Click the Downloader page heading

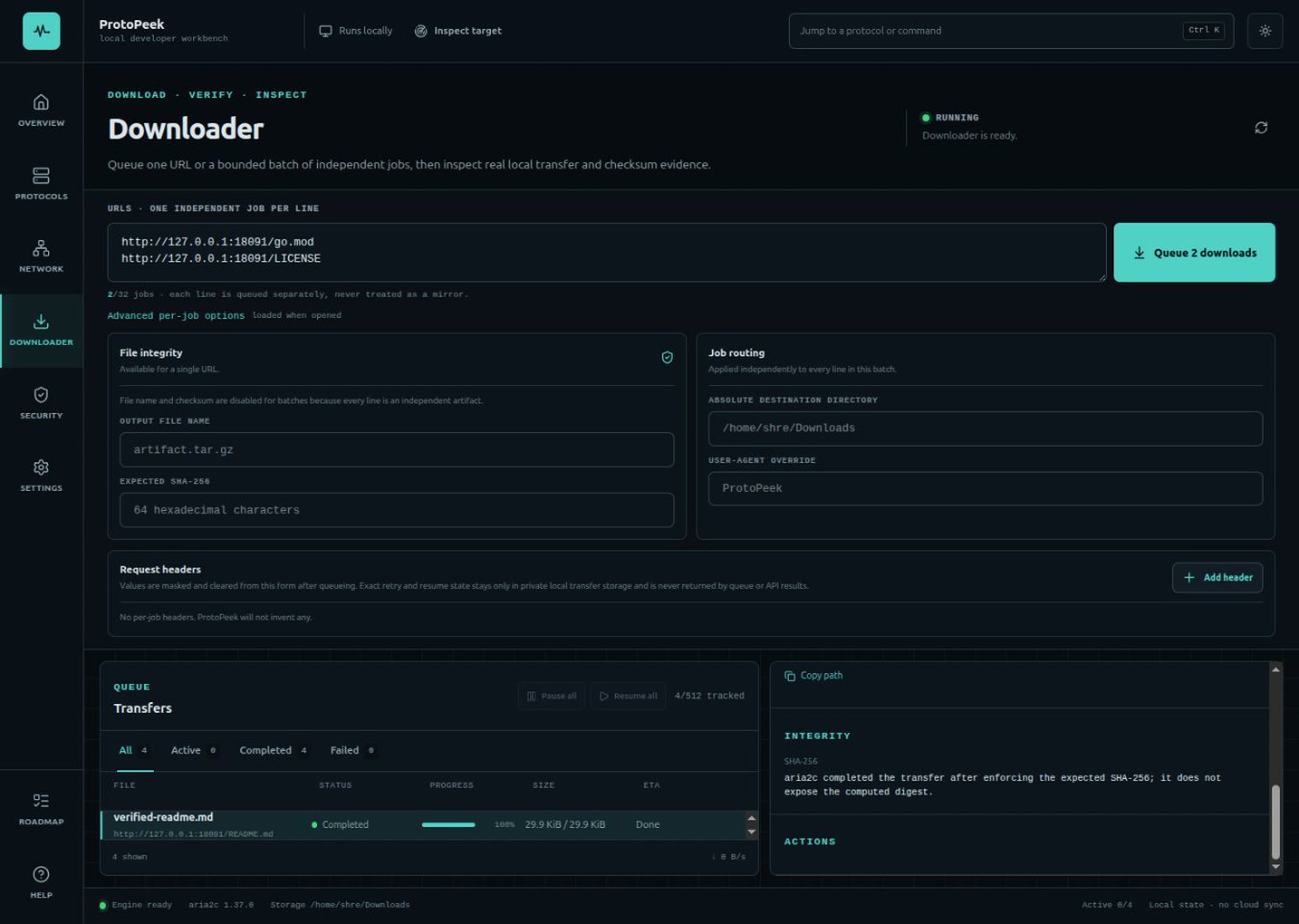[x=185, y=128]
